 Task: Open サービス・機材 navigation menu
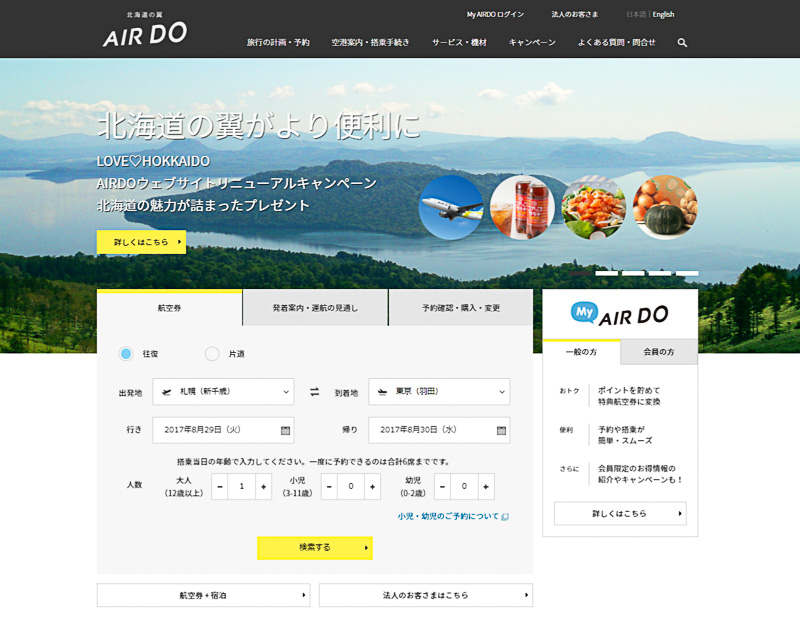point(459,42)
